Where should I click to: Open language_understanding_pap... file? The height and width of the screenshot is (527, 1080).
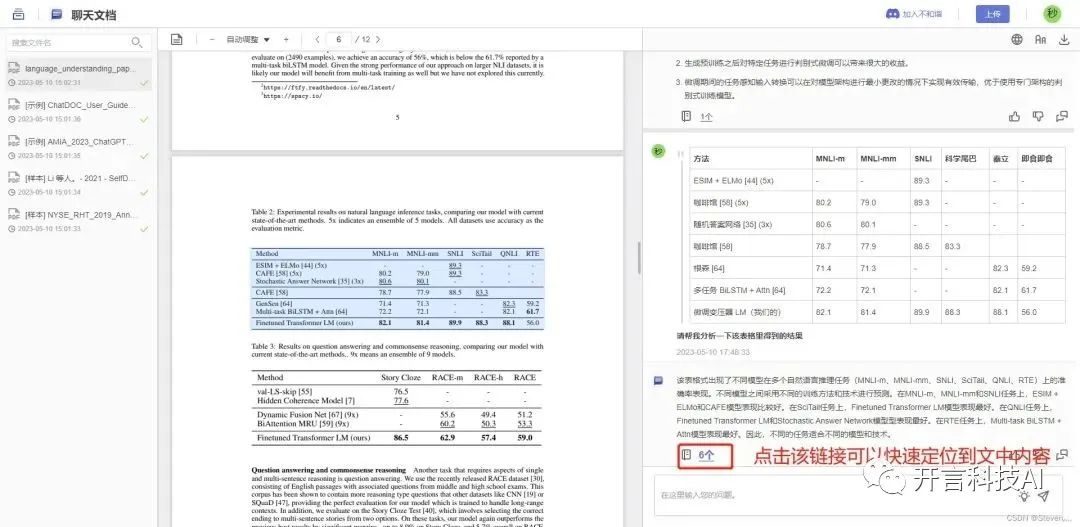click(79, 75)
